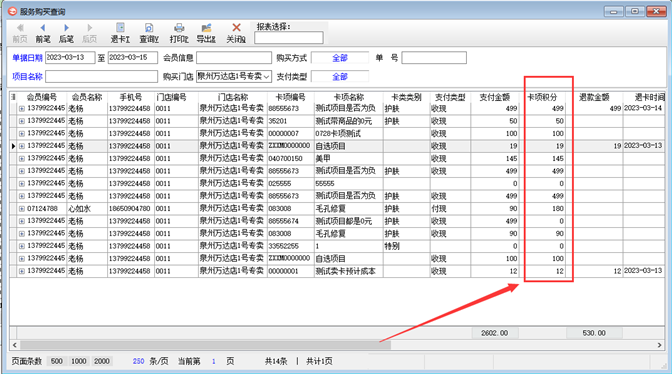This screenshot has height=374, width=672.
Task: Expand the row with card 33552255
Action: click(21, 246)
